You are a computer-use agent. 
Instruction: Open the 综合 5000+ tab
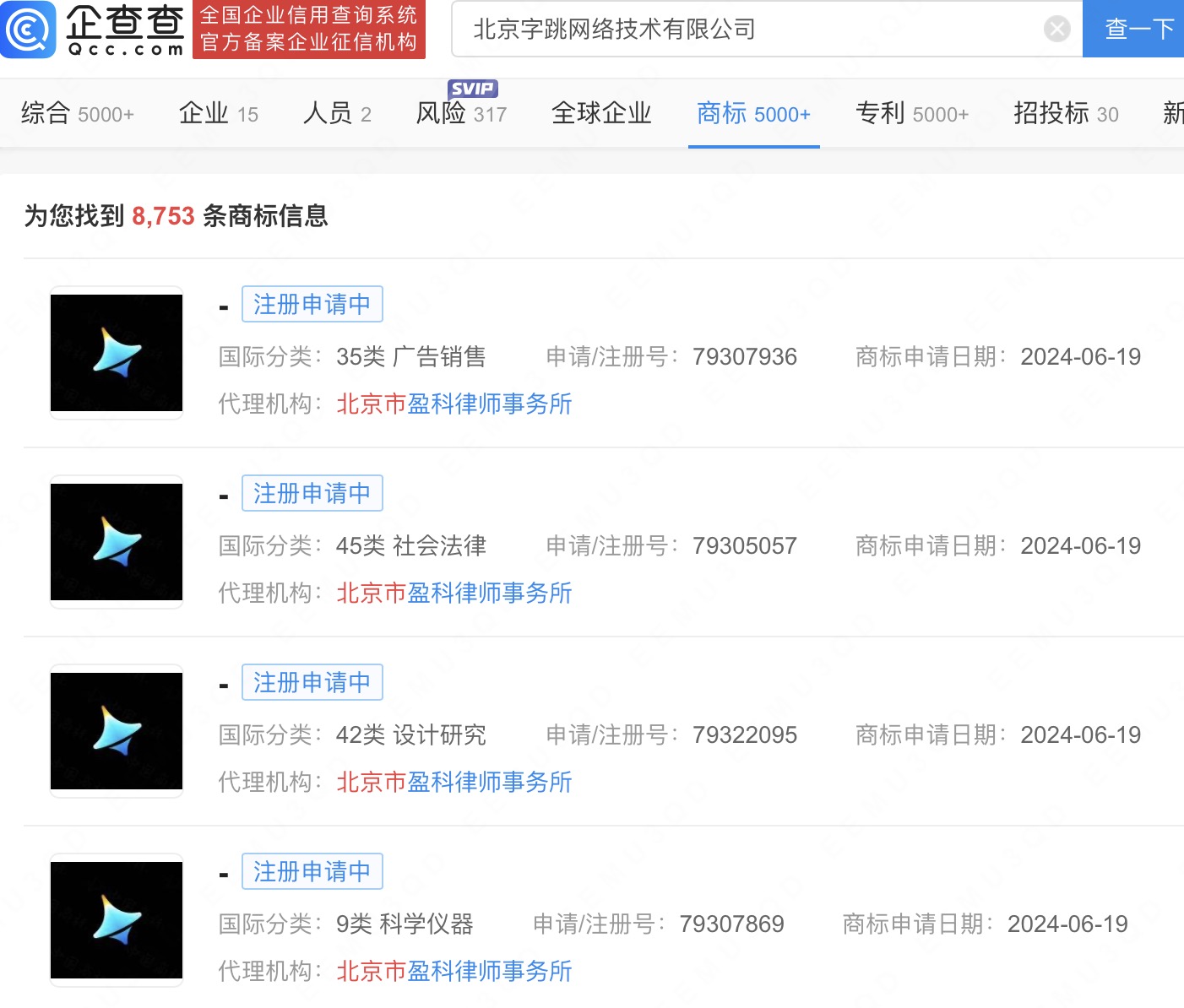78,113
